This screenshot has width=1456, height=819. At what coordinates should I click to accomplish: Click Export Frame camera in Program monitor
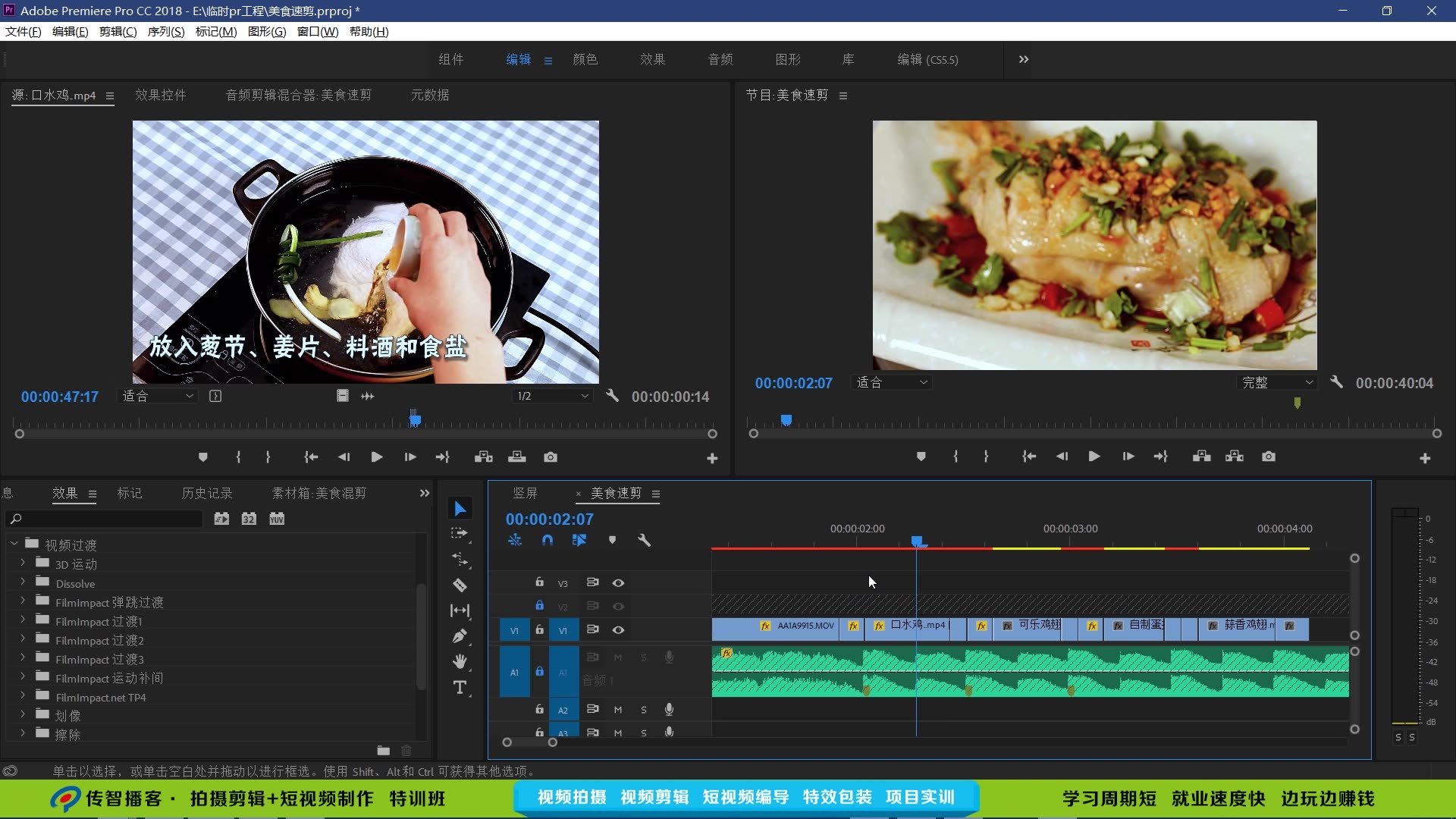pyautogui.click(x=1268, y=457)
